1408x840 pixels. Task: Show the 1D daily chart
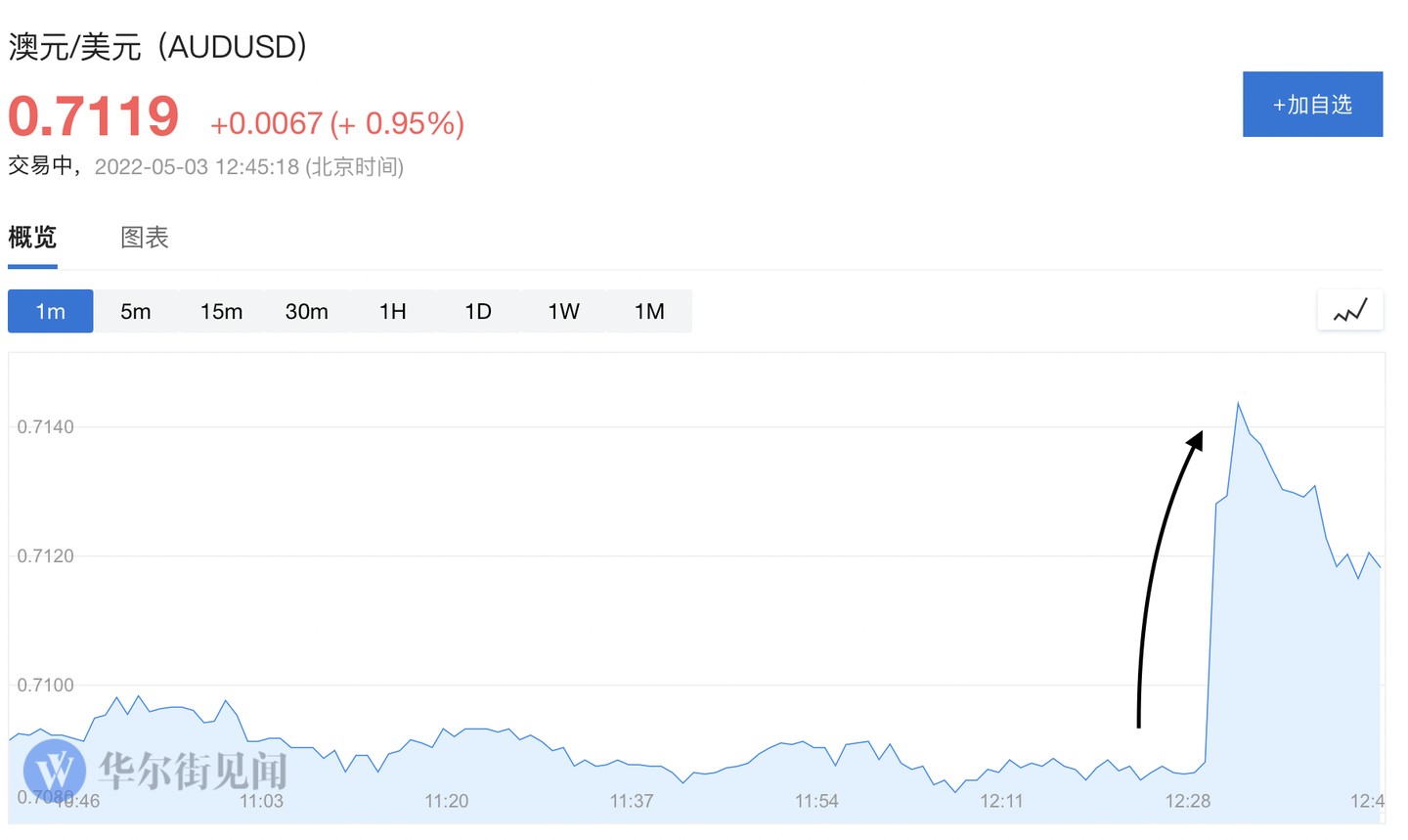click(x=478, y=311)
